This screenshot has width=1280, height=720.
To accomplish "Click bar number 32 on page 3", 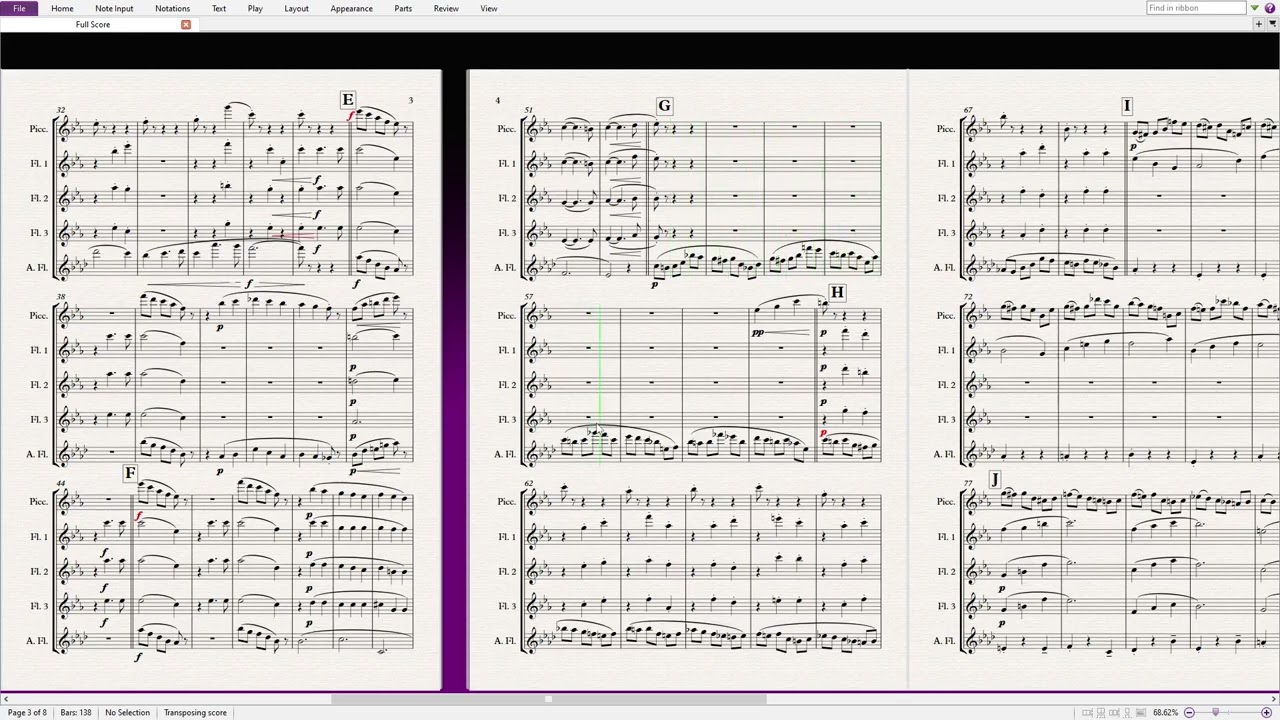I will pyautogui.click(x=61, y=110).
